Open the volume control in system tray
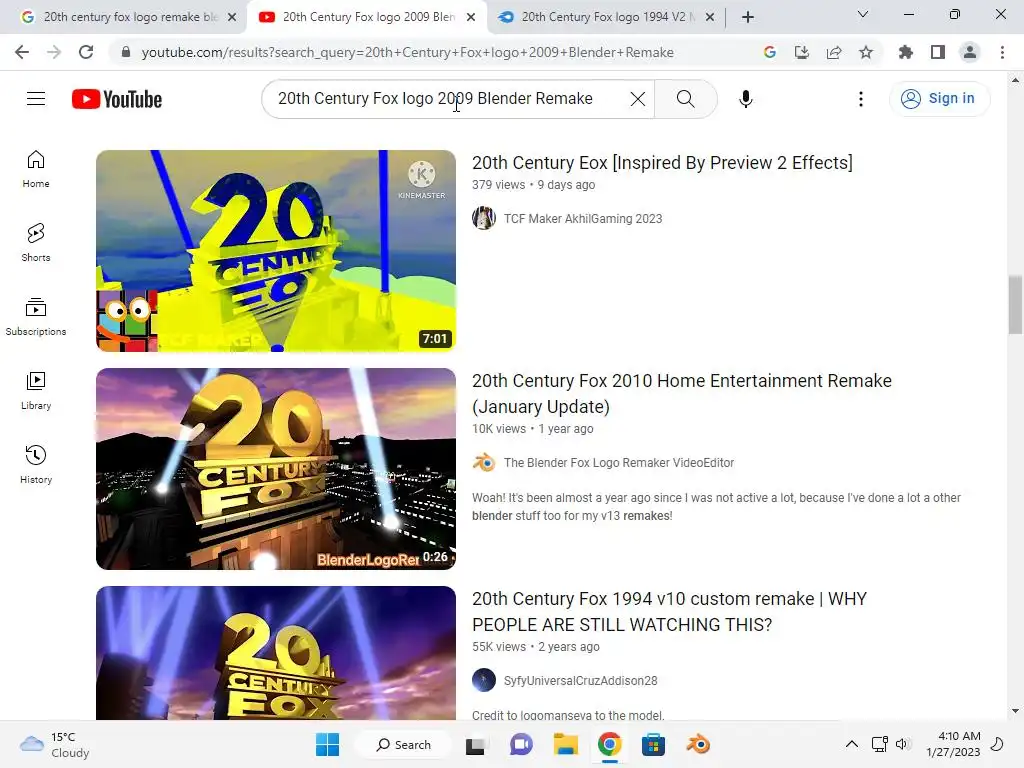1024x768 pixels. pyautogui.click(x=903, y=744)
